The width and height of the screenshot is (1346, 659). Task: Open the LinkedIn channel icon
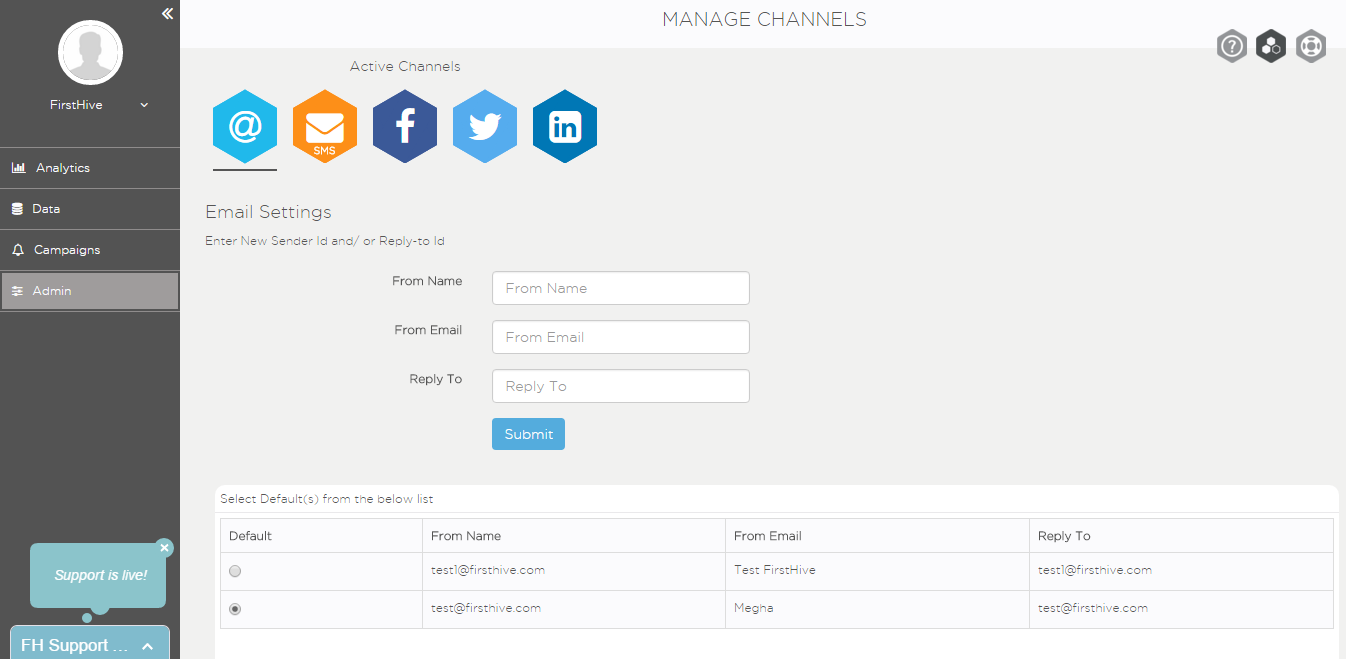(565, 127)
